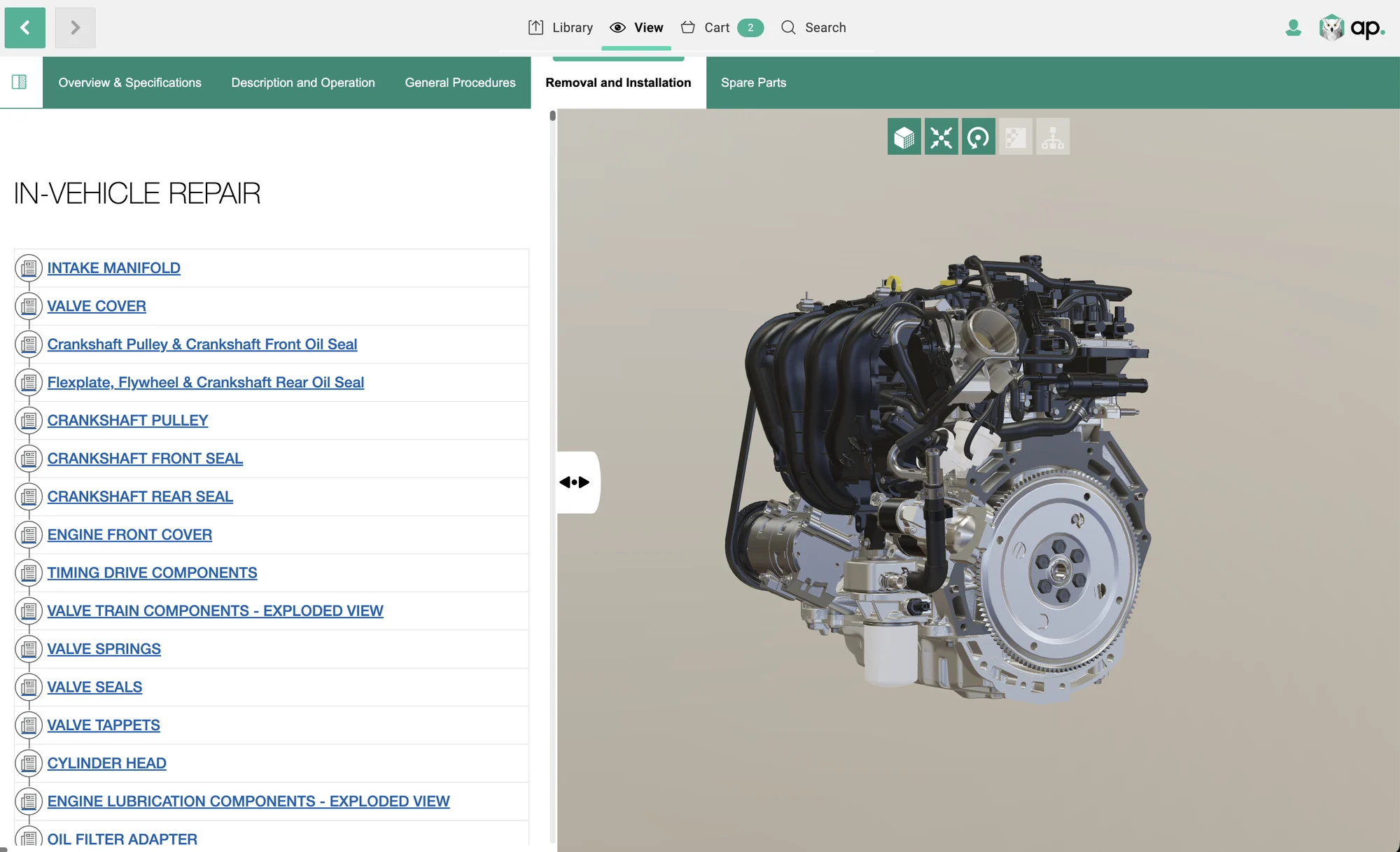Open VALVE TRAIN COMPONENTS - EXPLODED VIEW

(216, 611)
